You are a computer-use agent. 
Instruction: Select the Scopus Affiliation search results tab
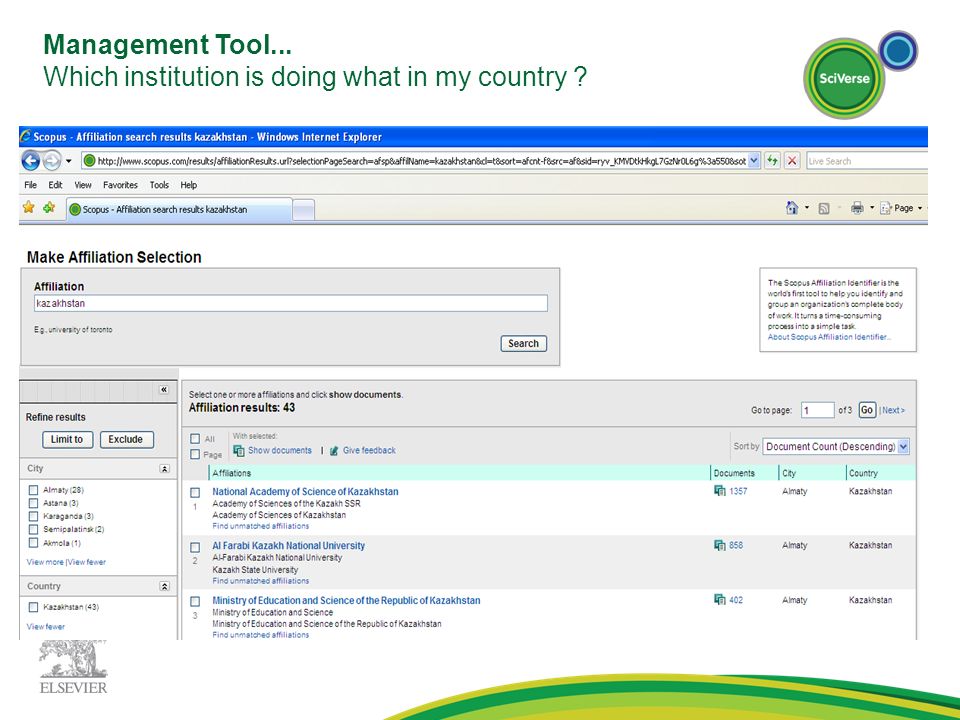point(179,209)
